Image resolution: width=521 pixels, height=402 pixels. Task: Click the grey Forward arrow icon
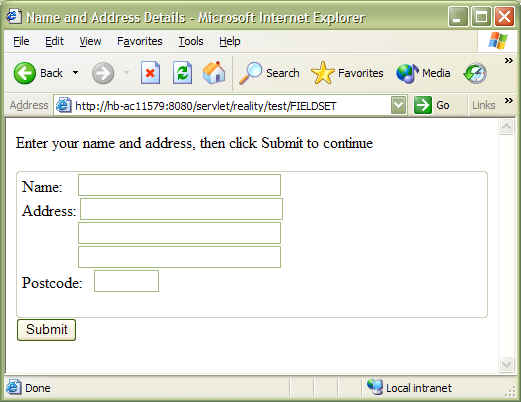[103, 73]
